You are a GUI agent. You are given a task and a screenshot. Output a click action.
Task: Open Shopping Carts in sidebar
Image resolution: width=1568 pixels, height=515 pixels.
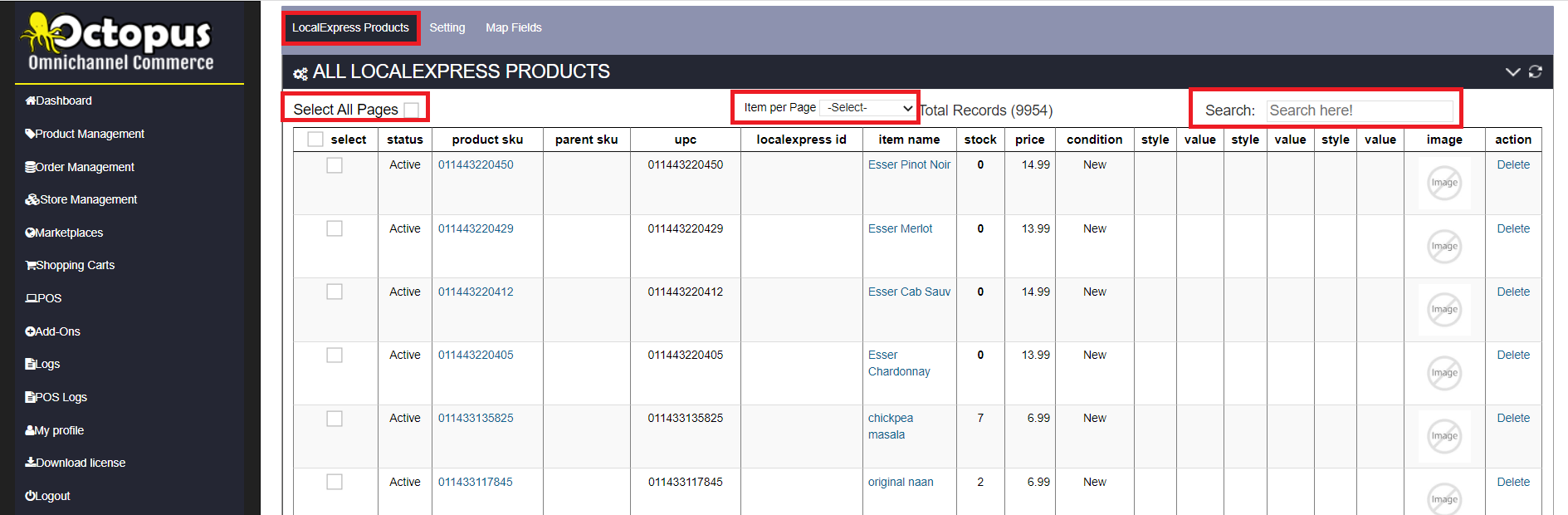point(70,265)
